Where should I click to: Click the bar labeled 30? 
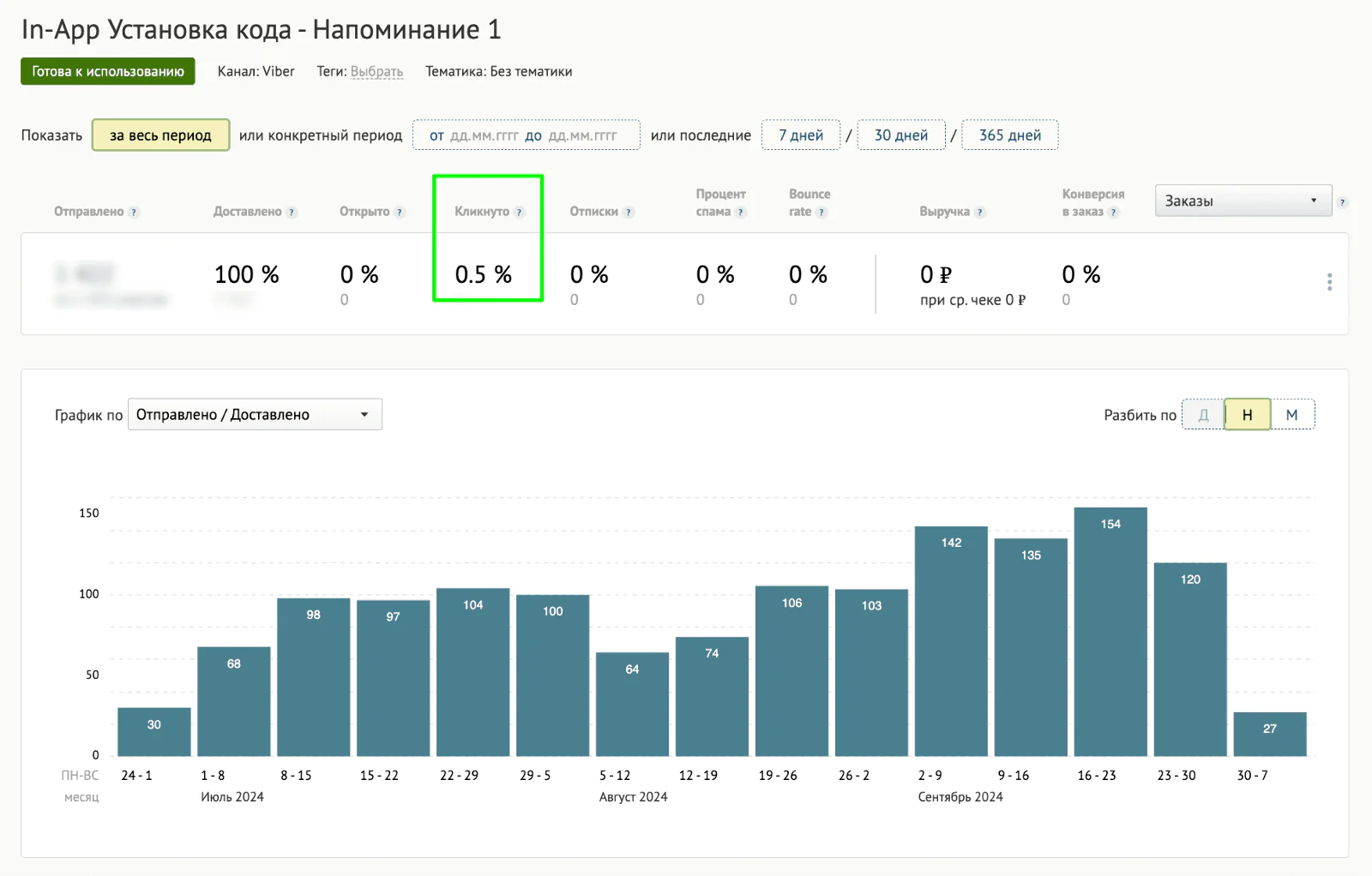(x=154, y=732)
